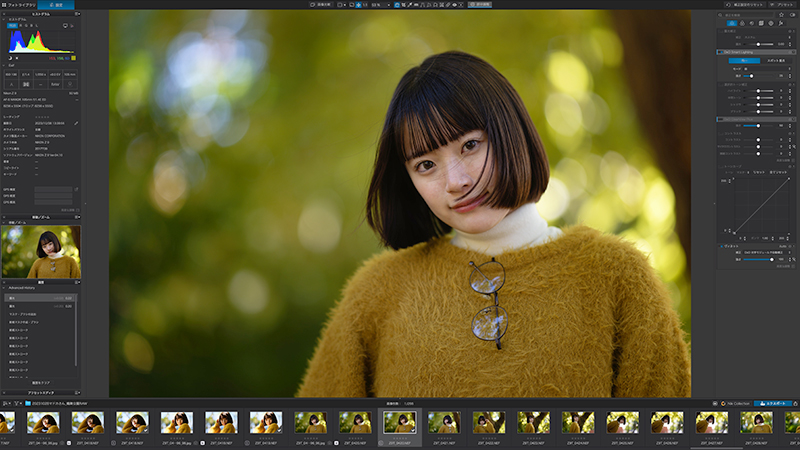Open the view mode dropdown arrow in the toolbar

click(344, 5)
